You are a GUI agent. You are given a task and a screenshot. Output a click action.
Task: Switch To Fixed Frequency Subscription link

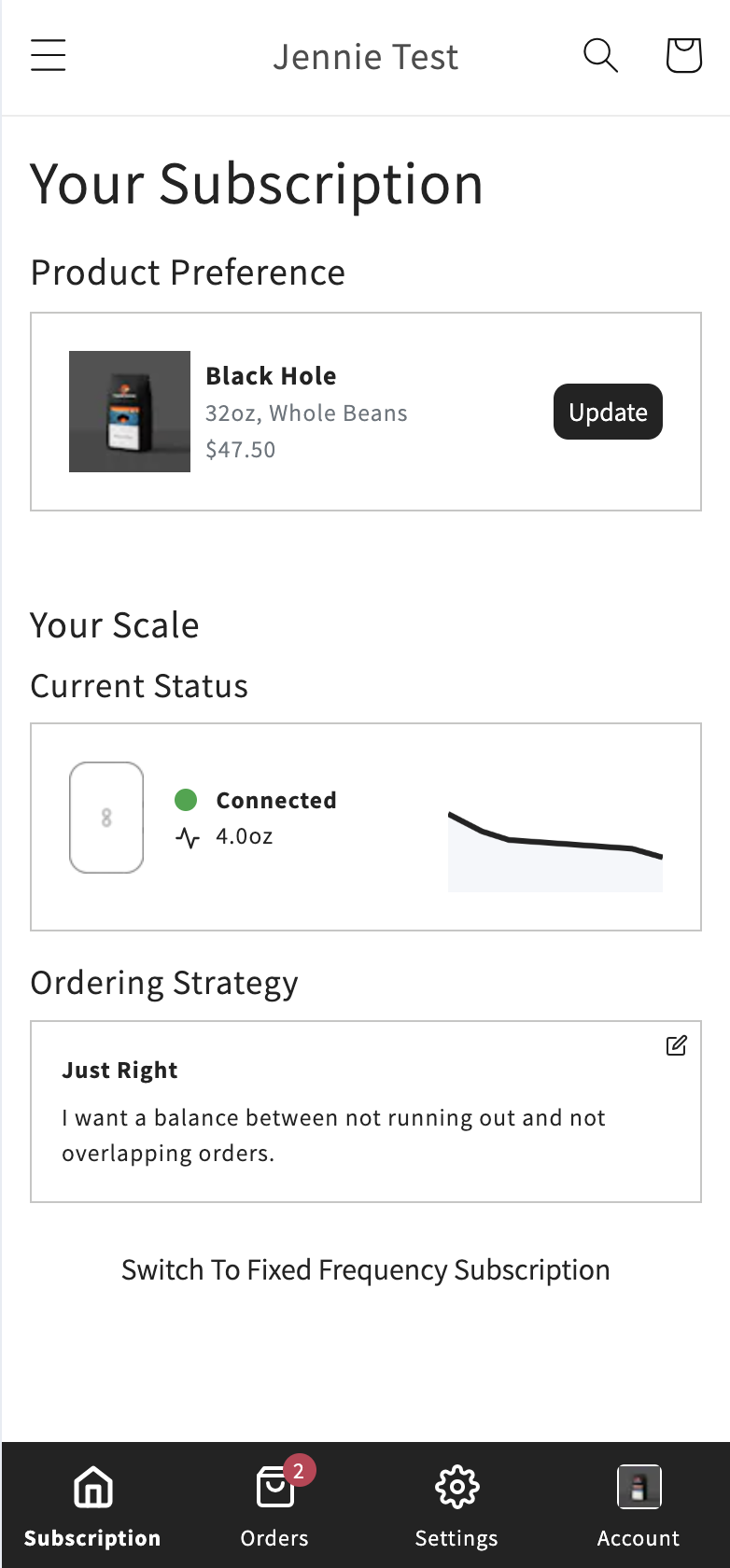tap(366, 1270)
